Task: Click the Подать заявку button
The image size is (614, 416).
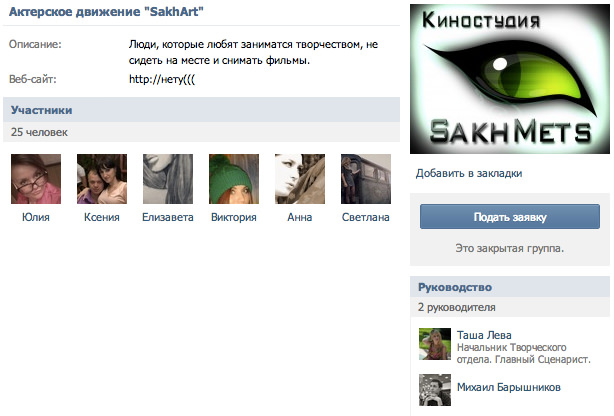Action: point(510,217)
